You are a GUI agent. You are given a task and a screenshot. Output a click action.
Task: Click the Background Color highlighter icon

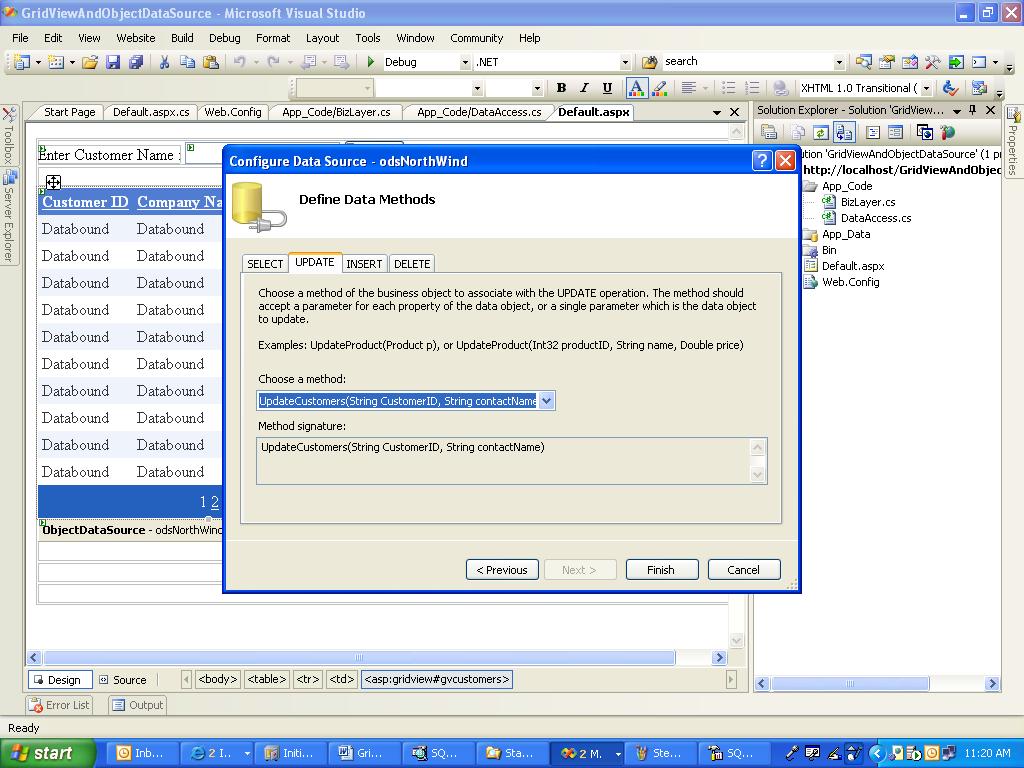point(660,88)
